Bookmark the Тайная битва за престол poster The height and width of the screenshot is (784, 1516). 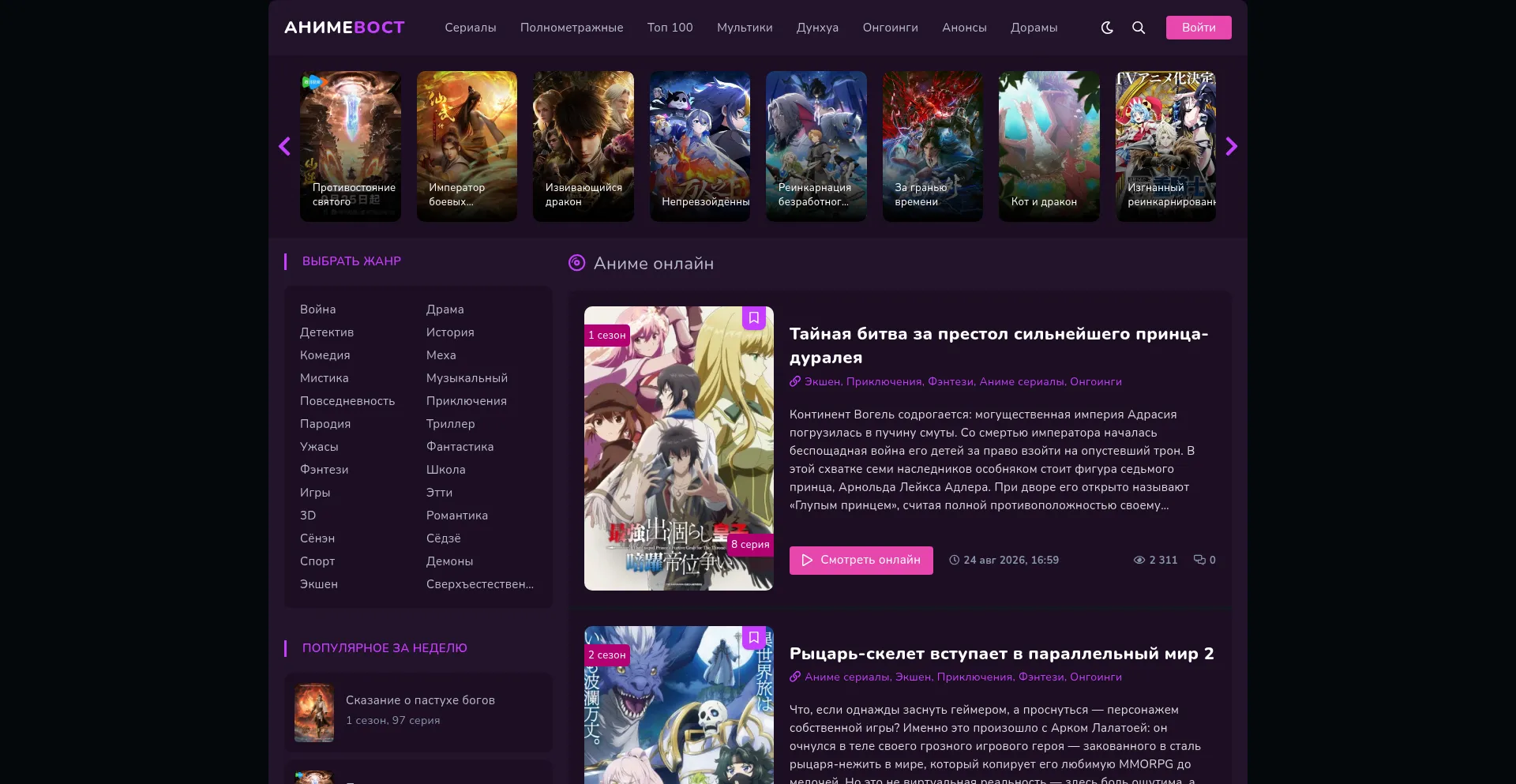[754, 318]
